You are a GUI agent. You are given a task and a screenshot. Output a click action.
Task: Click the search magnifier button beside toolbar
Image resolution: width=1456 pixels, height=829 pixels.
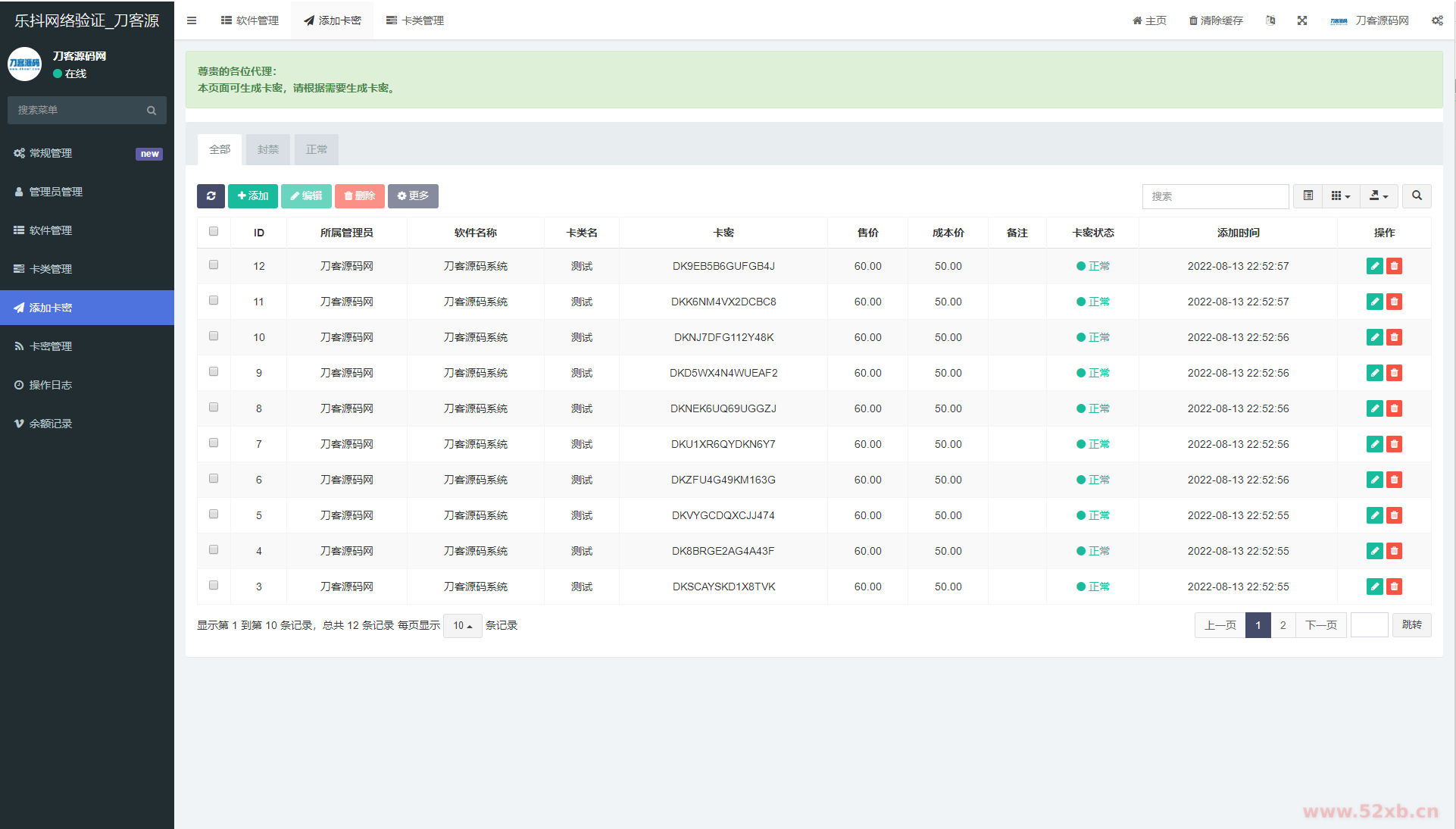tap(1417, 196)
